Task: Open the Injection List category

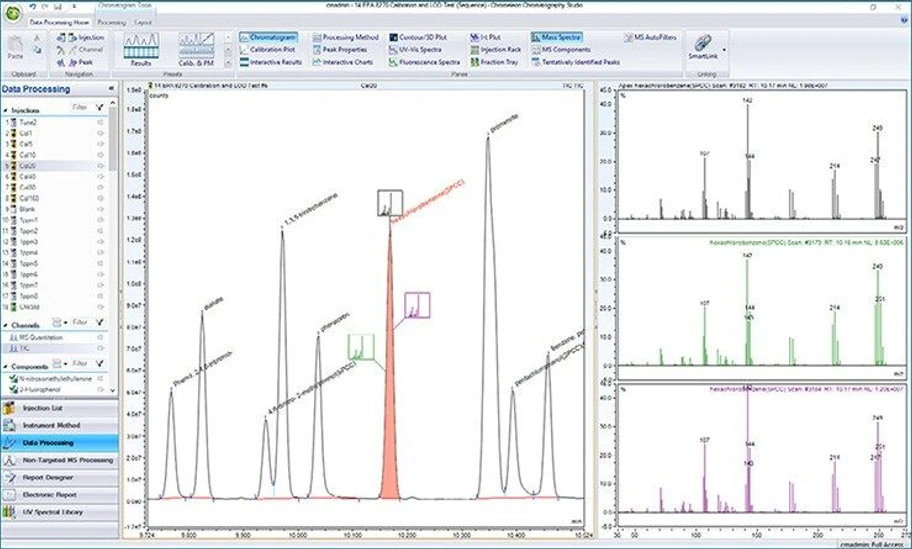Action: (x=59, y=408)
